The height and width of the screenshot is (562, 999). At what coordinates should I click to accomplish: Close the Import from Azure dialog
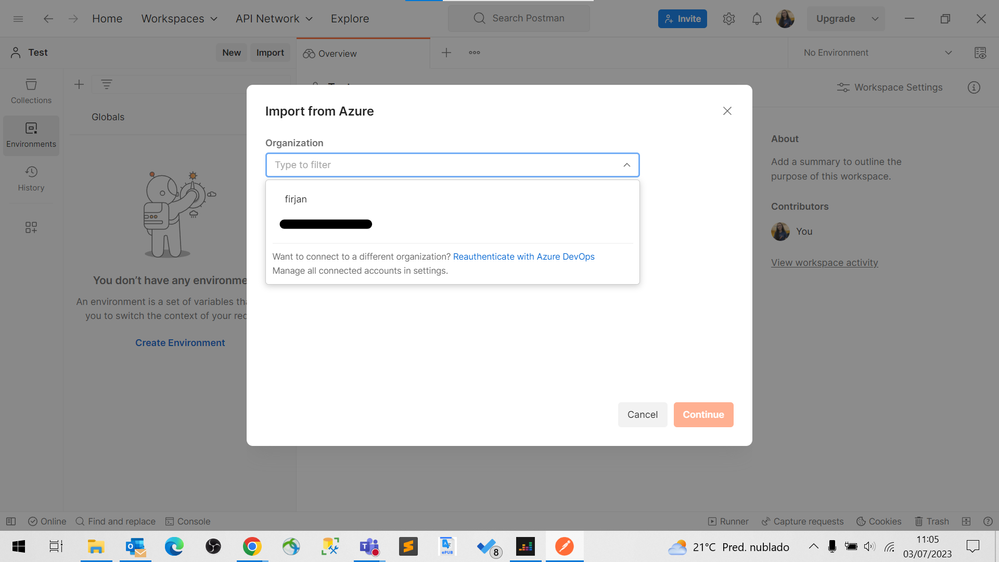727,111
